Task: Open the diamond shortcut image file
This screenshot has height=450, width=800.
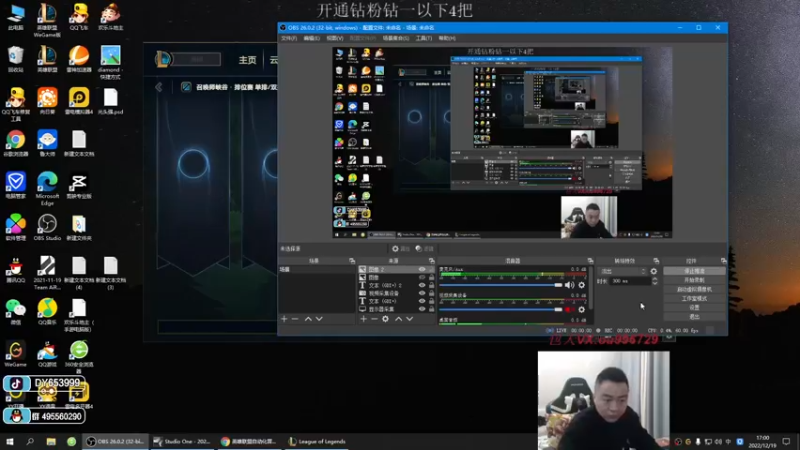Action: click(x=110, y=63)
